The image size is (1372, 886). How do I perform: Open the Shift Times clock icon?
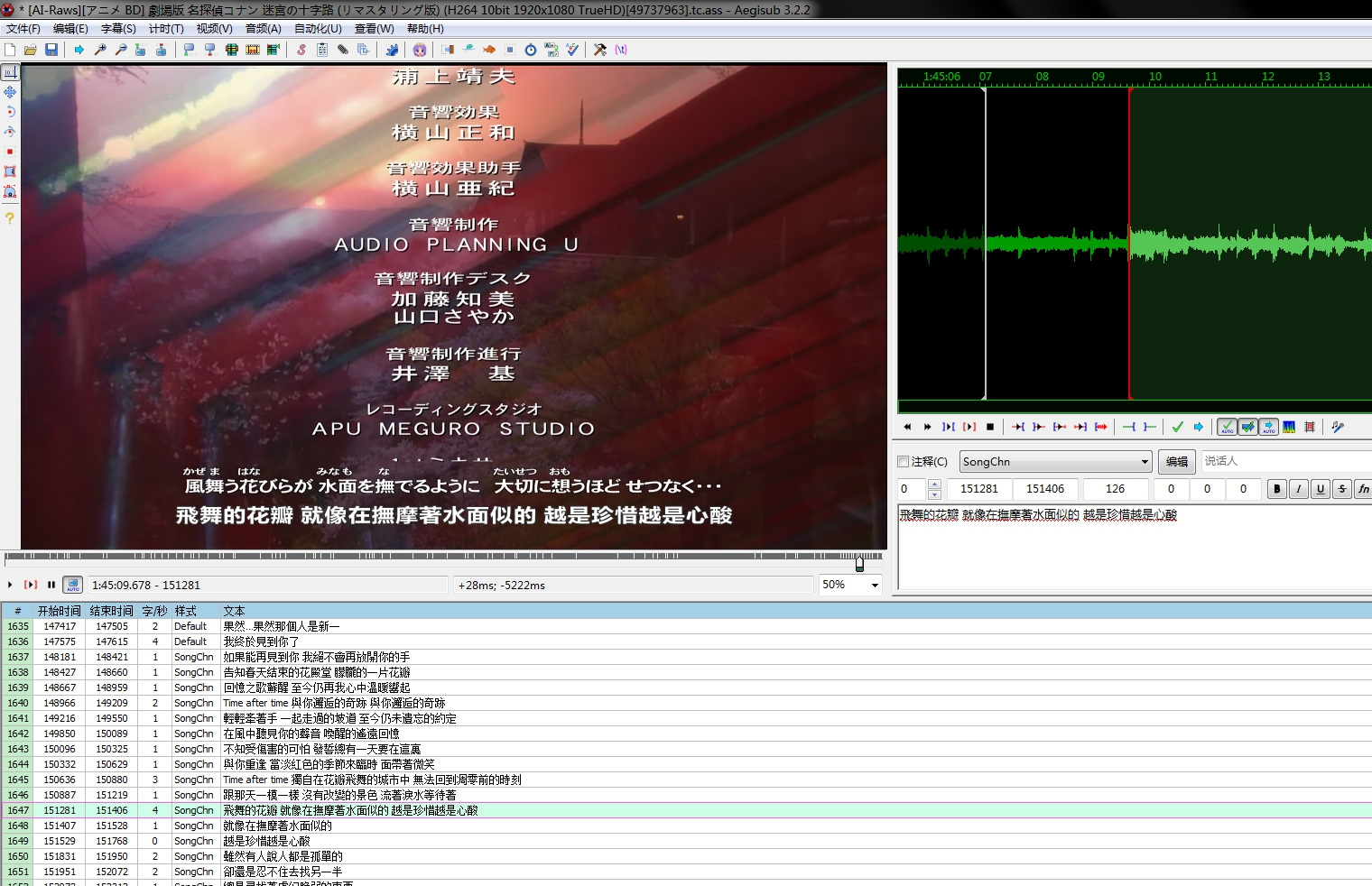point(531,50)
